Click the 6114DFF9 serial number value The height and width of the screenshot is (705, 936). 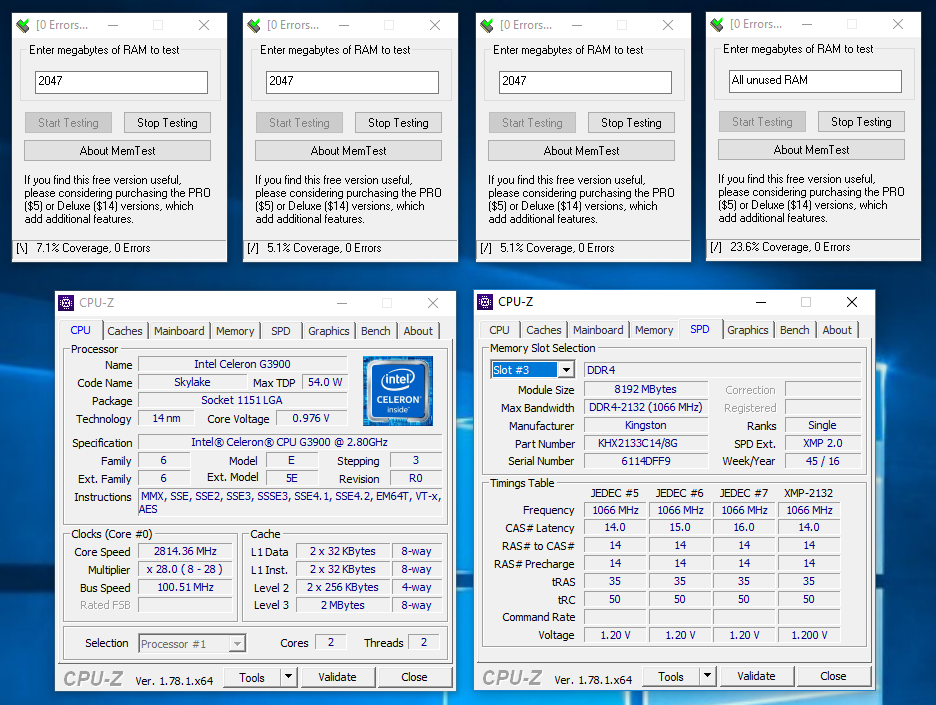pyautogui.click(x=646, y=461)
